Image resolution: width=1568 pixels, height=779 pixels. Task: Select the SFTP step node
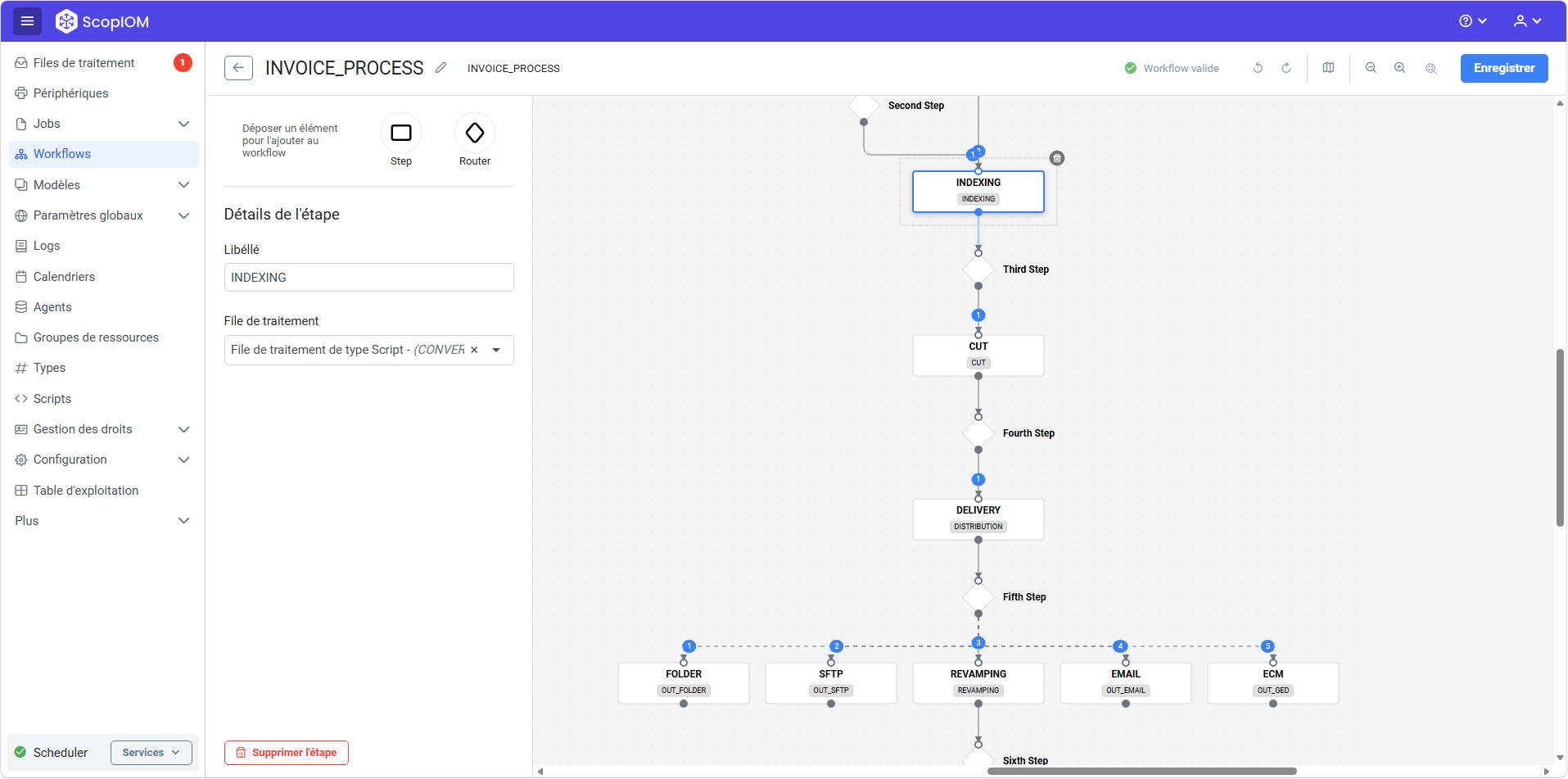point(831,682)
